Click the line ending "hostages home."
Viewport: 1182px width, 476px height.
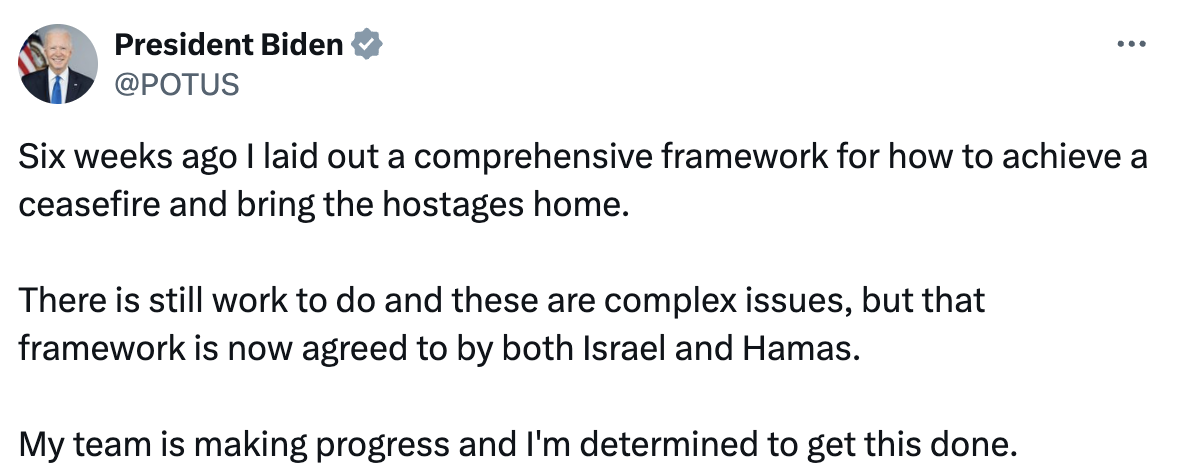[325, 204]
